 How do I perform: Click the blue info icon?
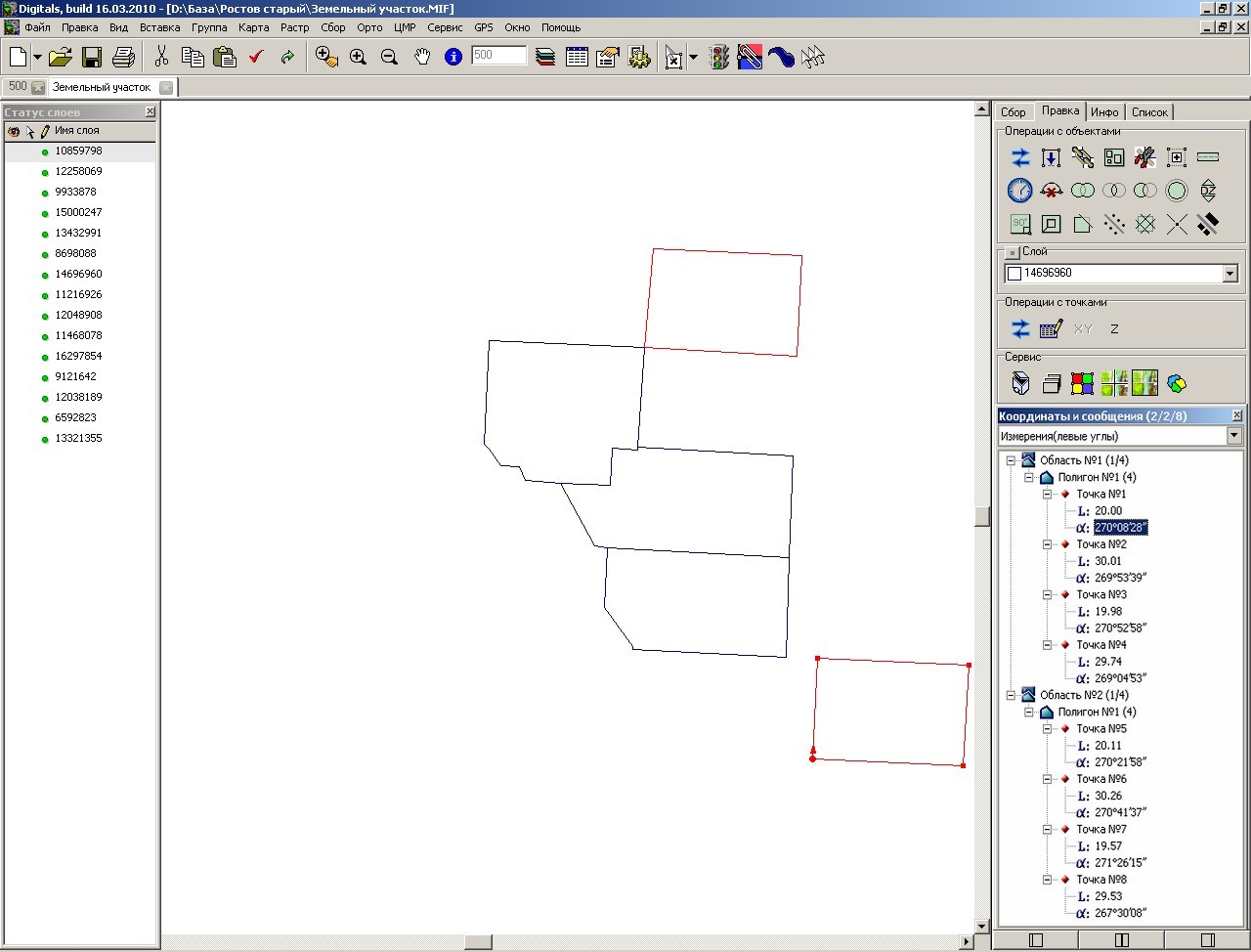pyautogui.click(x=453, y=58)
